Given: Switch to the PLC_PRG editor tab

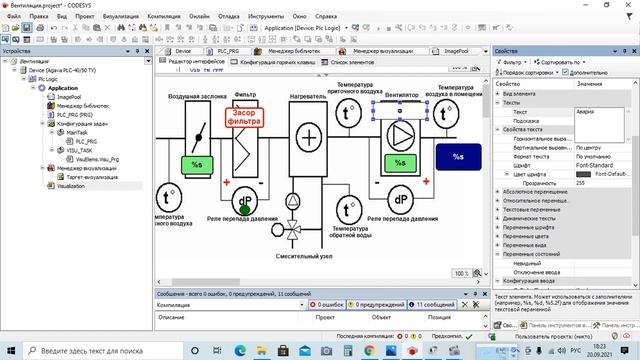Looking at the screenshot, I should point(224,51).
